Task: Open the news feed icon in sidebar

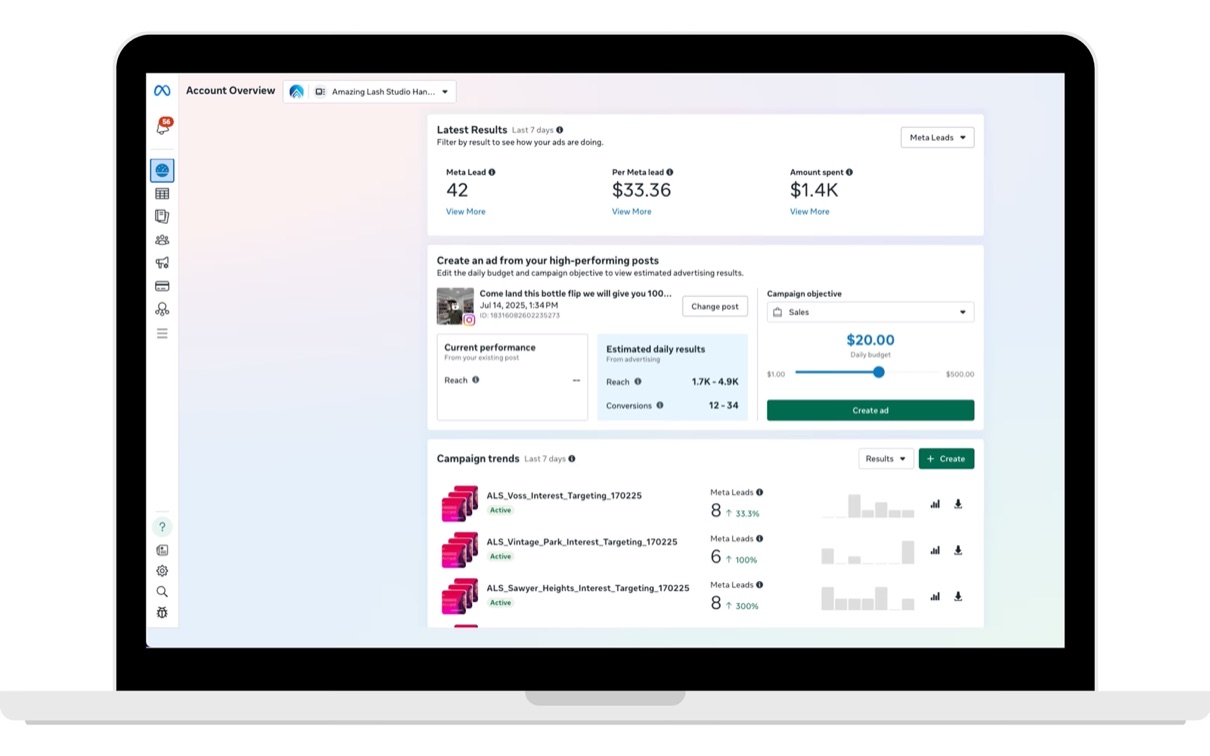Action: pyautogui.click(x=162, y=550)
